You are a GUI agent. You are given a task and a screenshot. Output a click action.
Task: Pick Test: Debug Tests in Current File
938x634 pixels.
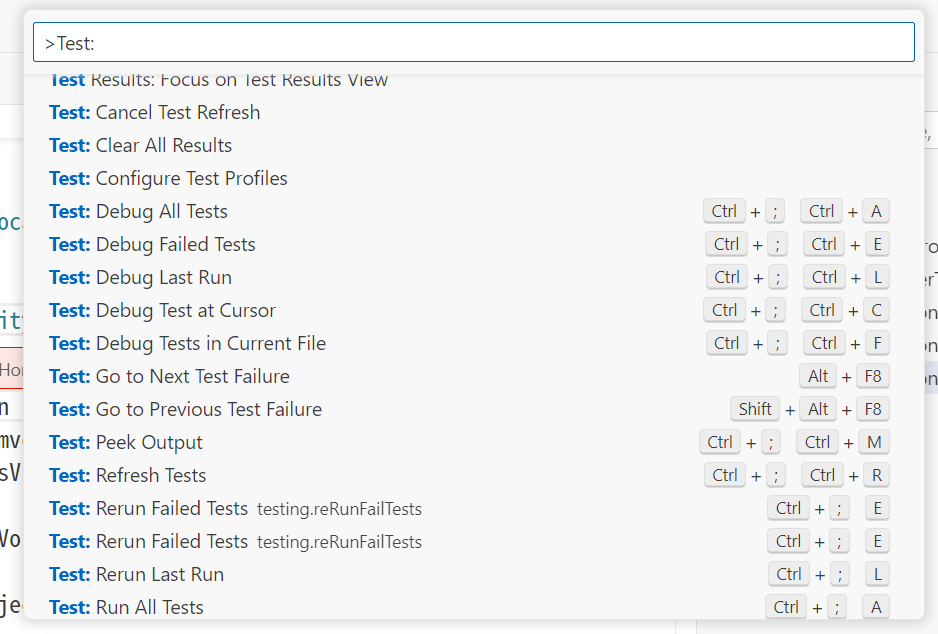point(473,343)
